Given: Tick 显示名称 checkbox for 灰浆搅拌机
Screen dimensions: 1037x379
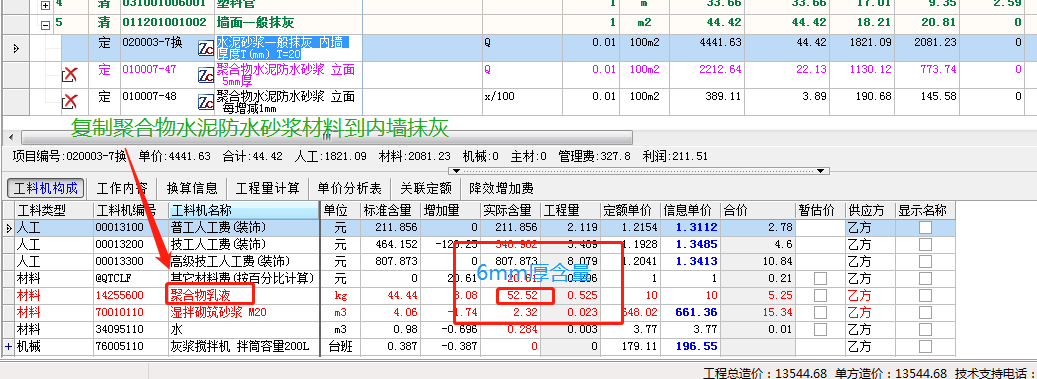Looking at the screenshot, I should point(925,346).
